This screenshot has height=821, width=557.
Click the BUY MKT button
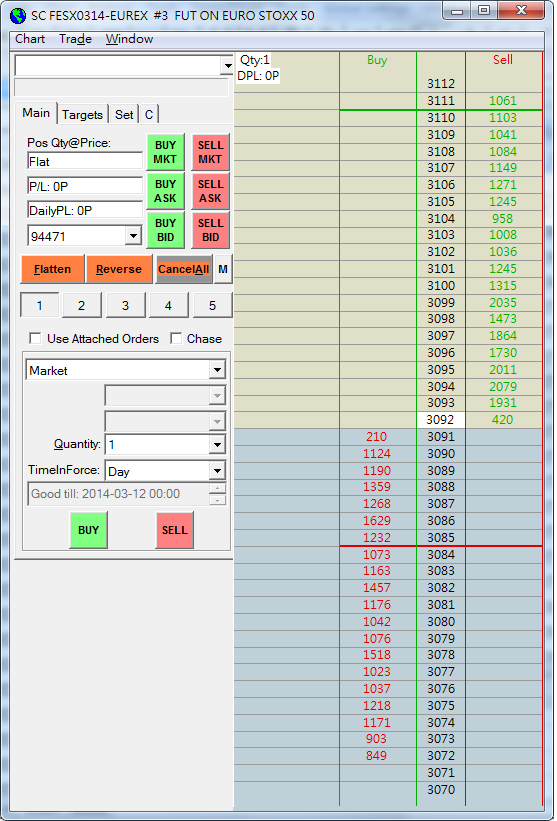(165, 152)
